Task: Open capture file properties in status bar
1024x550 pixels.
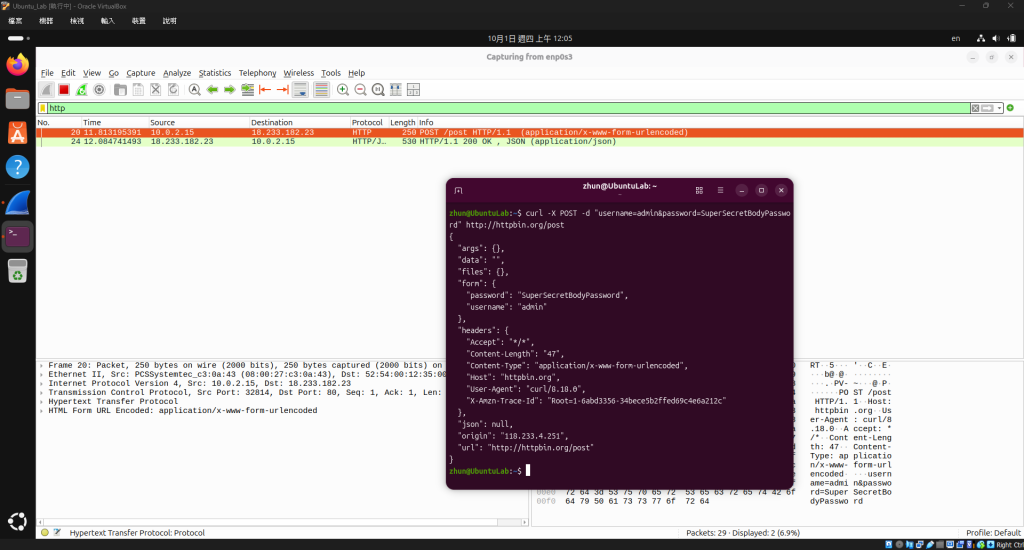Action: click(57, 532)
